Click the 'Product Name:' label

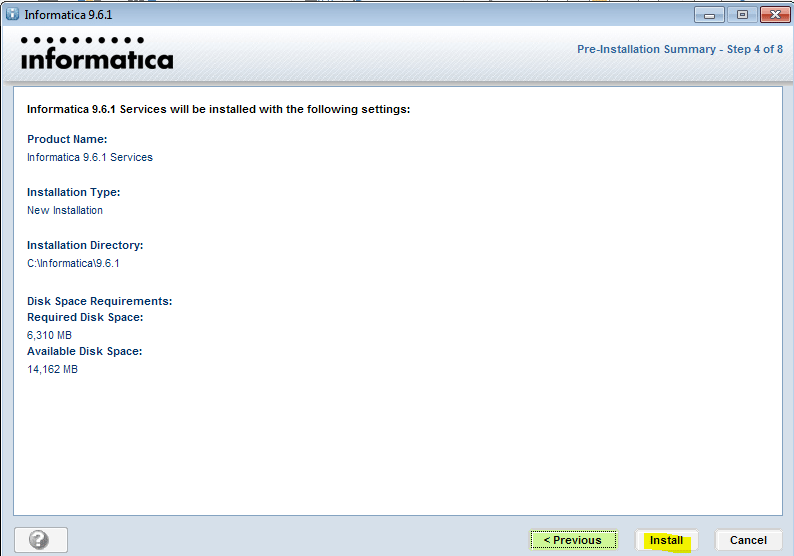(67, 139)
